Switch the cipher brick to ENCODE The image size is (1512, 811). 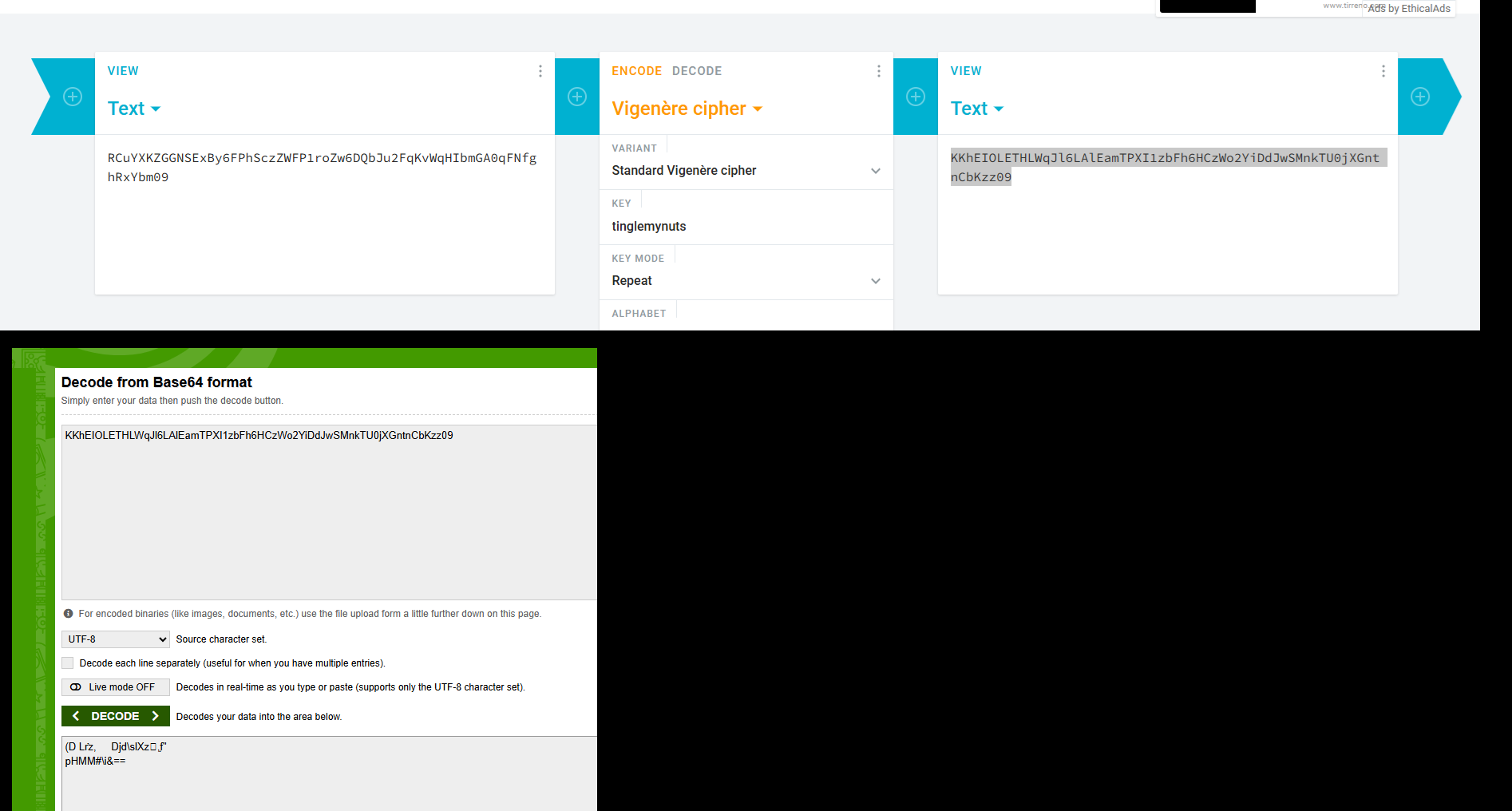pos(637,71)
